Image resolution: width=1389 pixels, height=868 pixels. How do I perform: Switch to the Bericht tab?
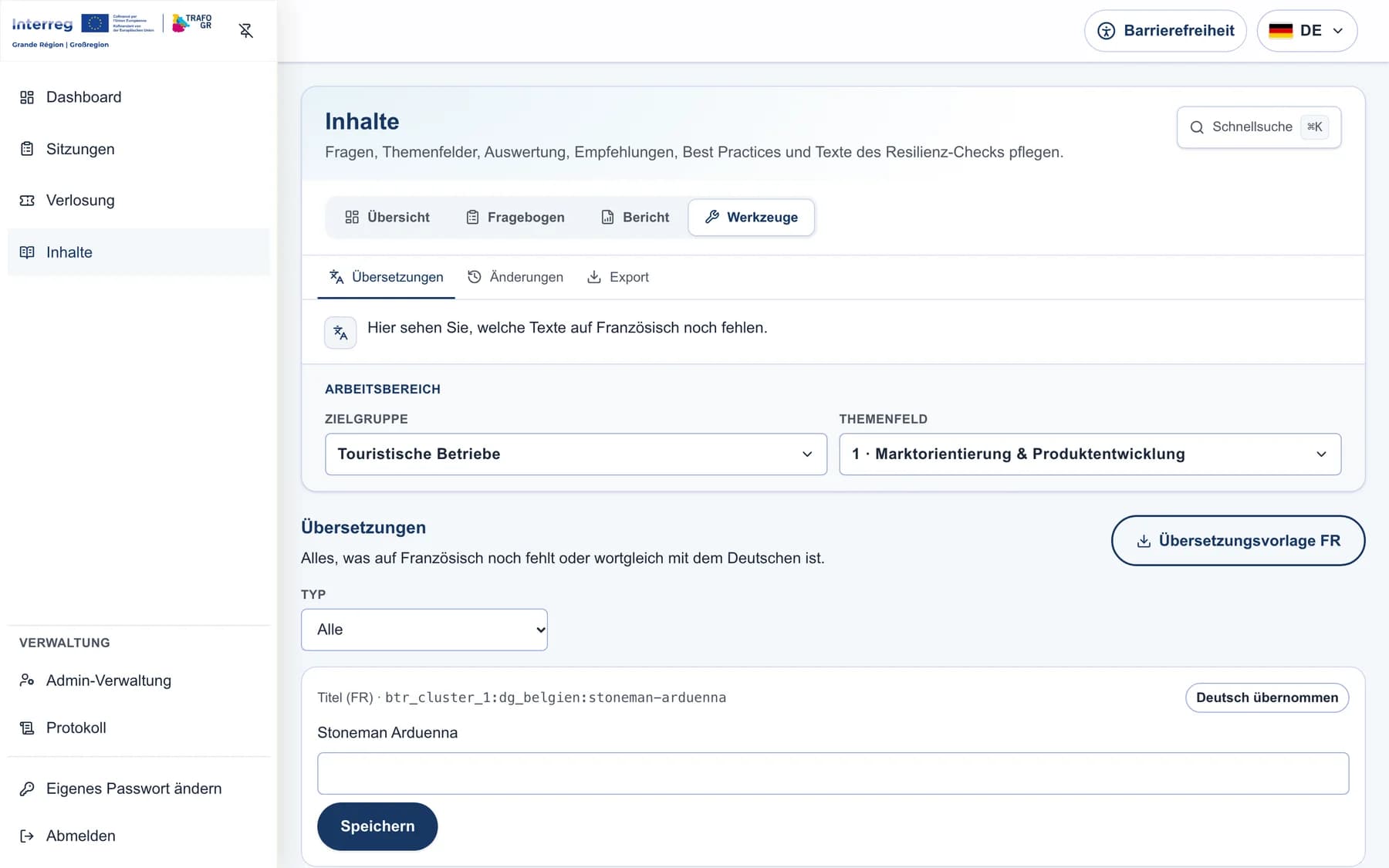pos(635,218)
